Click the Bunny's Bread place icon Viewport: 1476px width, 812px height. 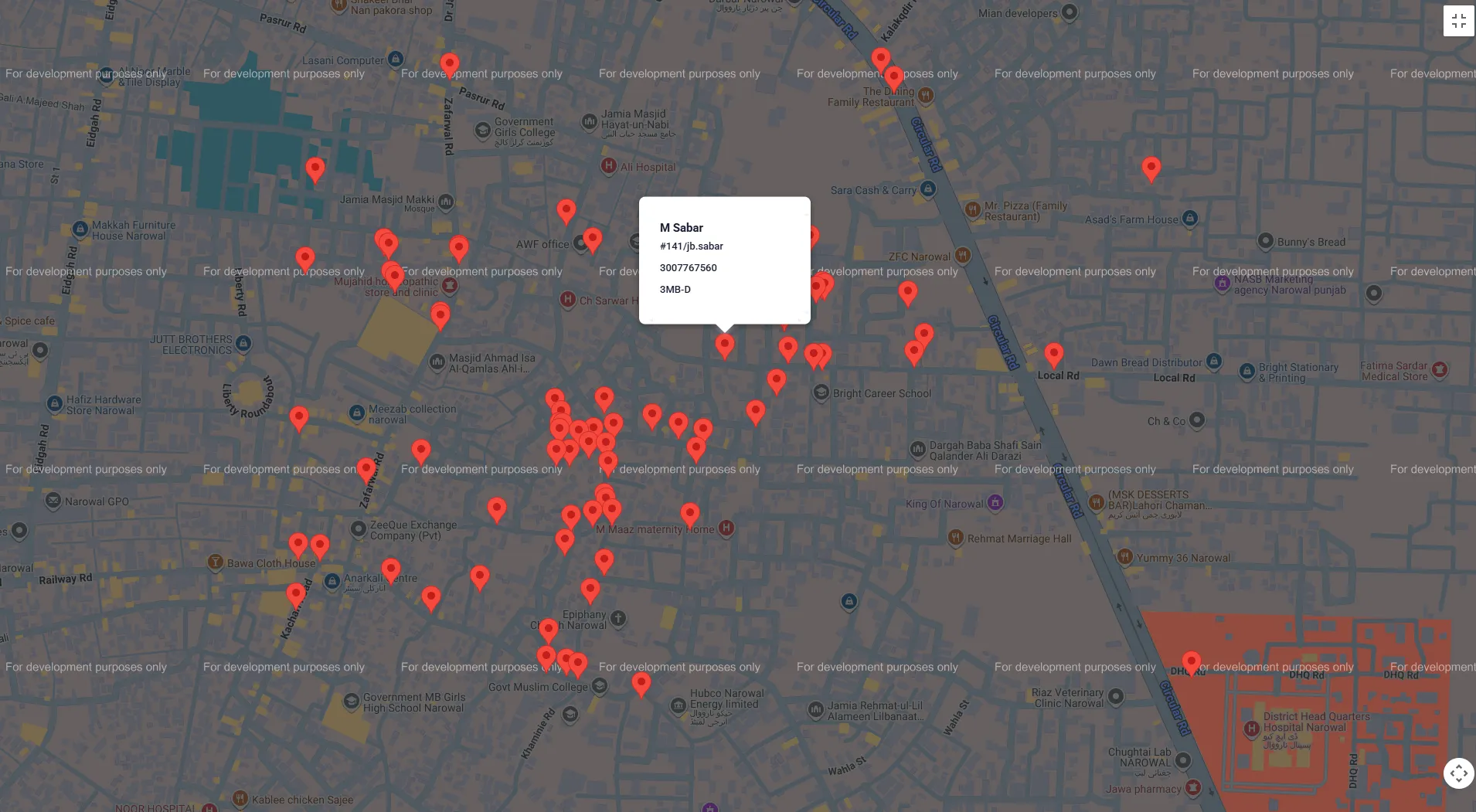(x=1266, y=241)
